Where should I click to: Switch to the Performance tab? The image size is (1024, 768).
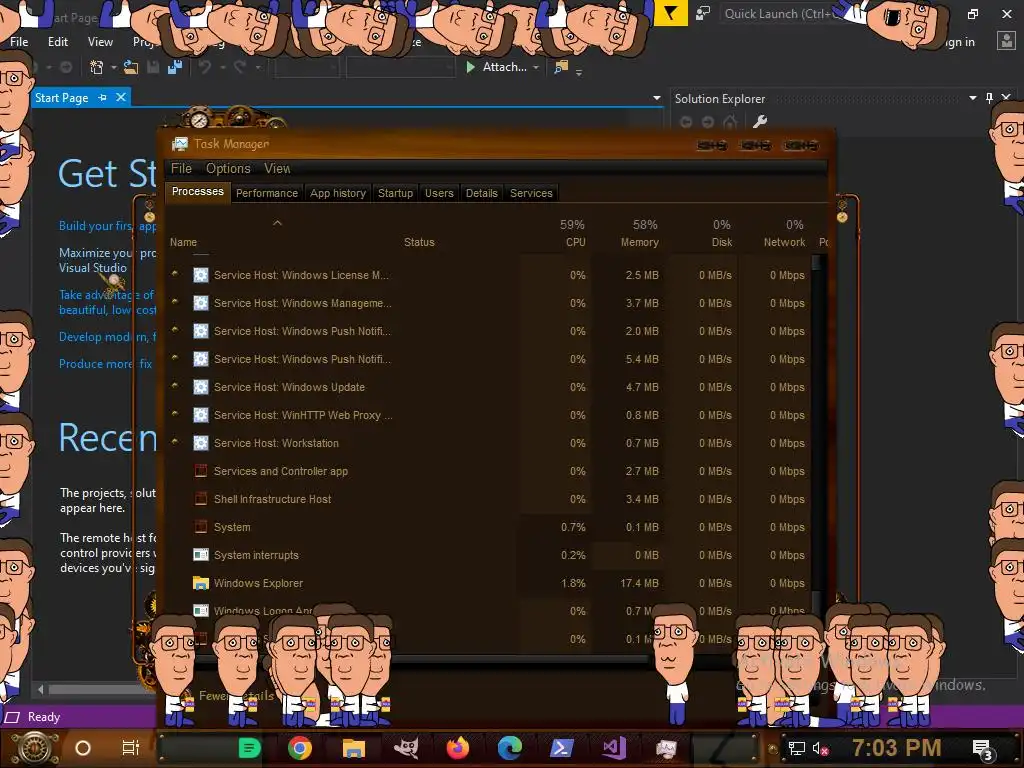click(266, 193)
